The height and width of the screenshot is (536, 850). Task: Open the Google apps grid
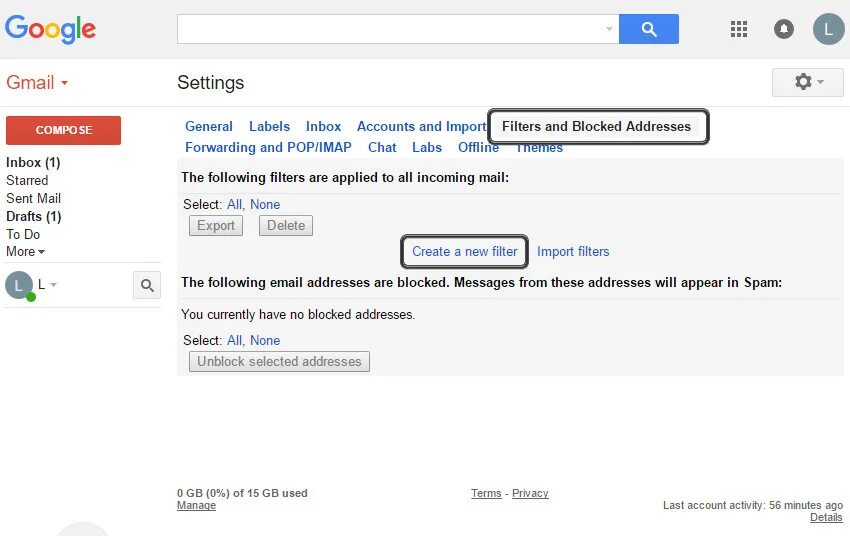(x=738, y=29)
